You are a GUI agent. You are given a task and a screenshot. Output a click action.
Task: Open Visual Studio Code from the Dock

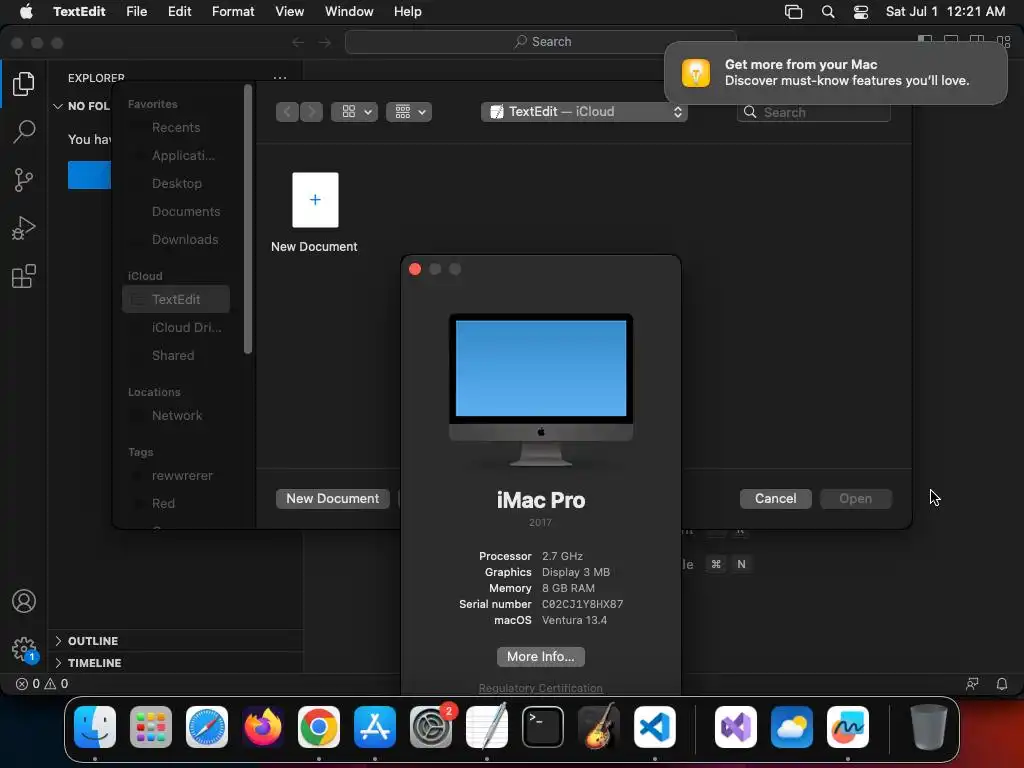pyautogui.click(x=655, y=727)
